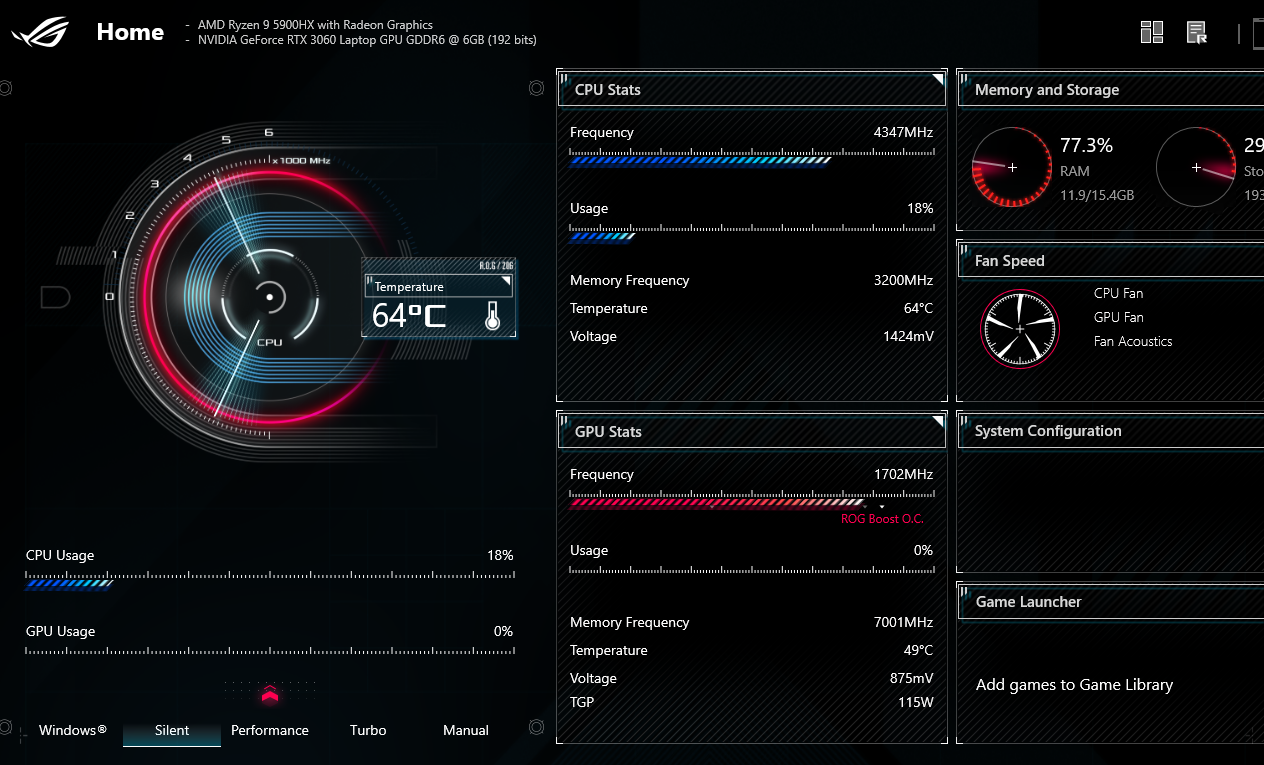Click the CPU Fan label

[x=1118, y=293]
